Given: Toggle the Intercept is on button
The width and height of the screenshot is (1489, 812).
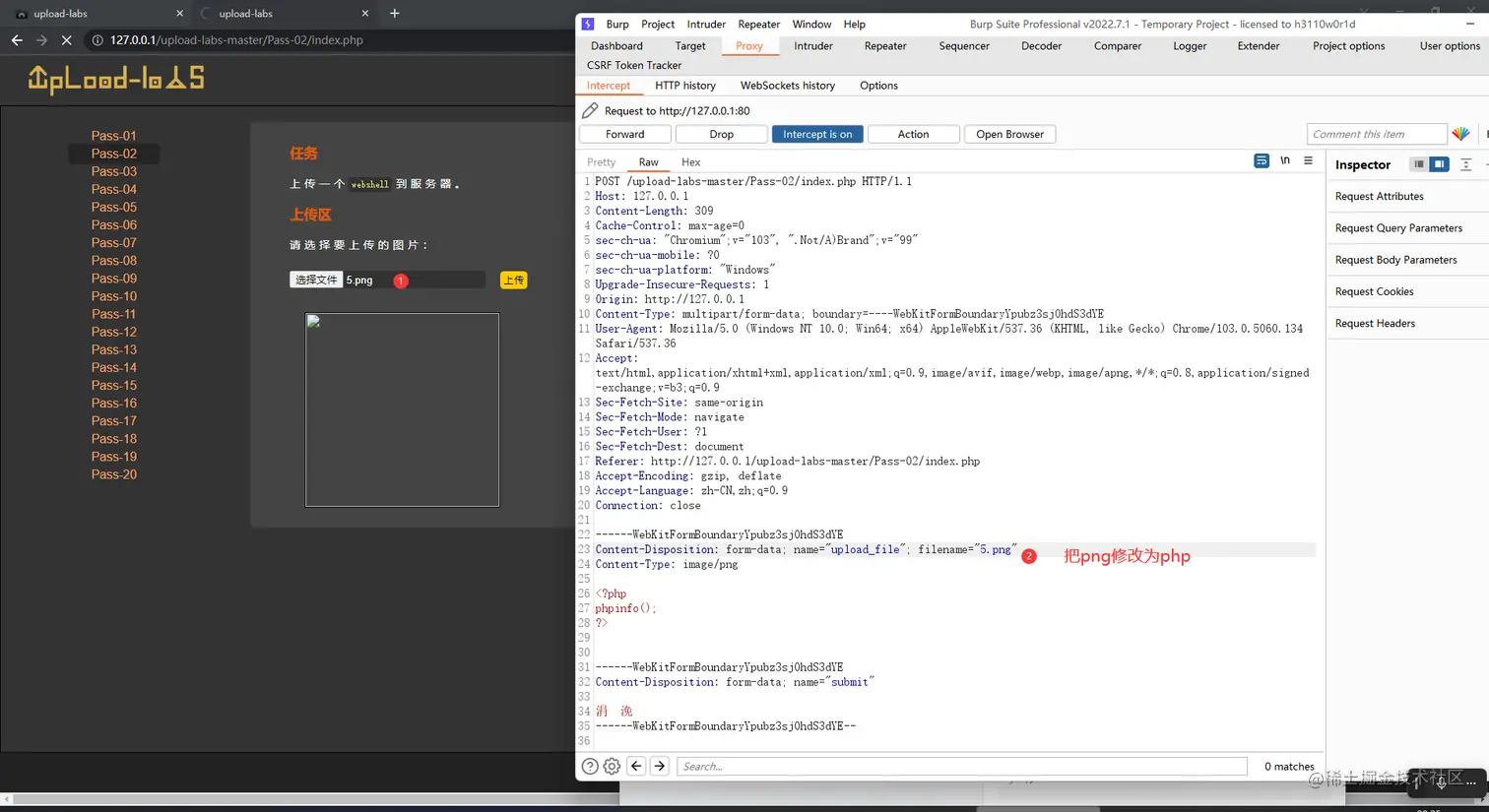Looking at the screenshot, I should tap(817, 134).
